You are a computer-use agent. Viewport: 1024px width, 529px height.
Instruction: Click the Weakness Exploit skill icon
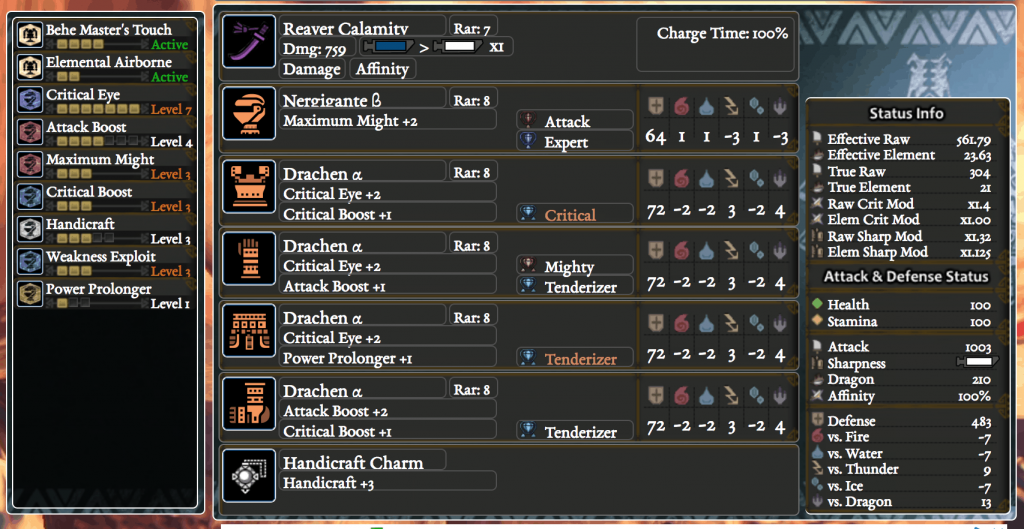coord(30,262)
